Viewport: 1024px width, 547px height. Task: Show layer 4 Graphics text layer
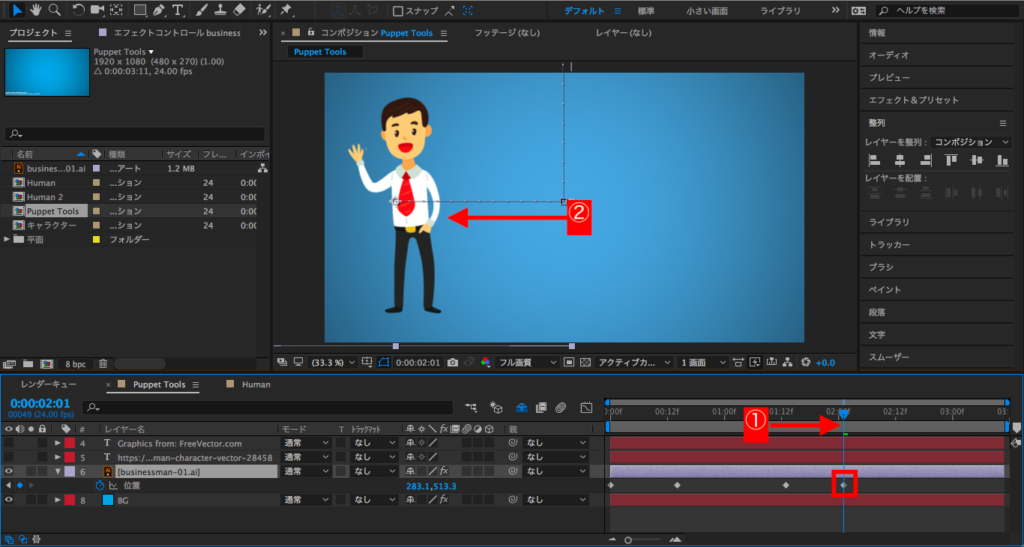9,443
